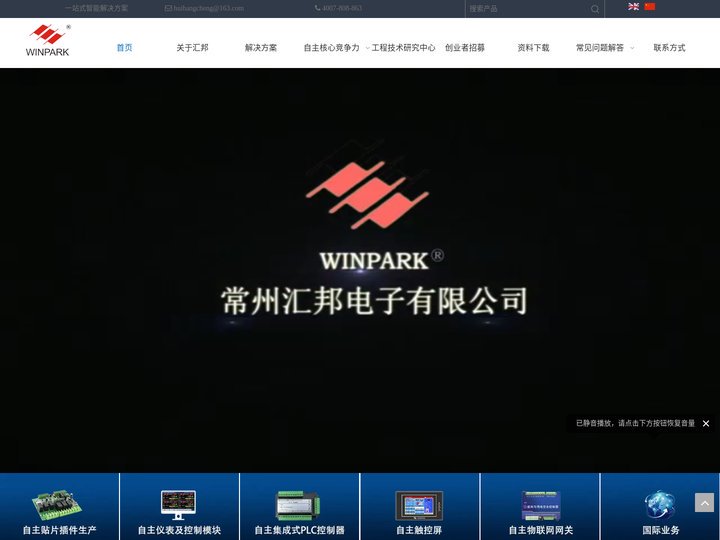Click the search magnifier icon
Viewport: 720px width, 540px height.
(x=595, y=9)
